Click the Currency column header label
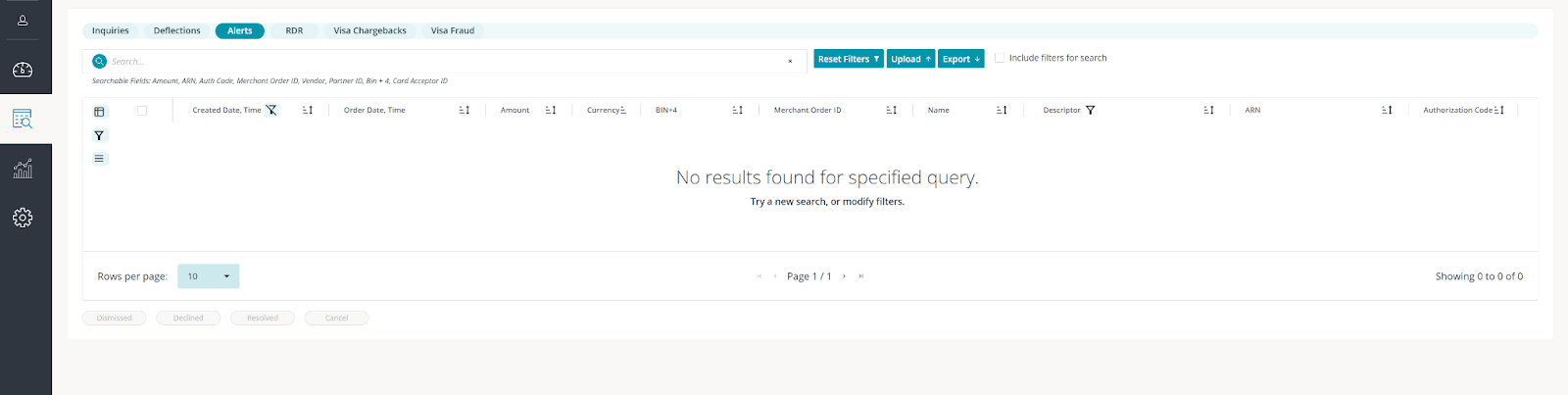Image resolution: width=1568 pixels, height=395 pixels. click(603, 110)
